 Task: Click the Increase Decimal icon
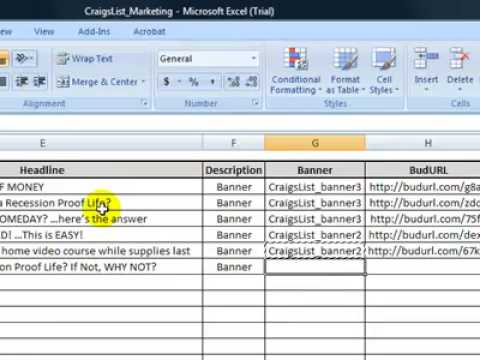pos(233,81)
